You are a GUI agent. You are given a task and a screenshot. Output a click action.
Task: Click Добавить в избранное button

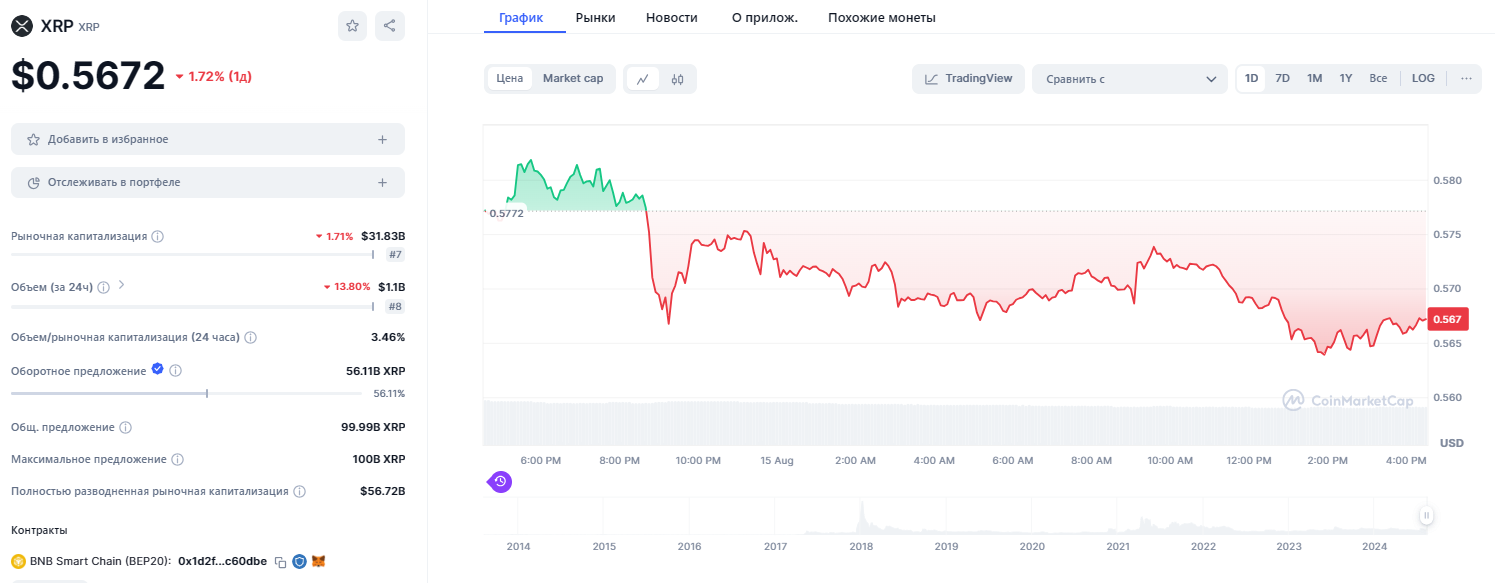(208, 139)
